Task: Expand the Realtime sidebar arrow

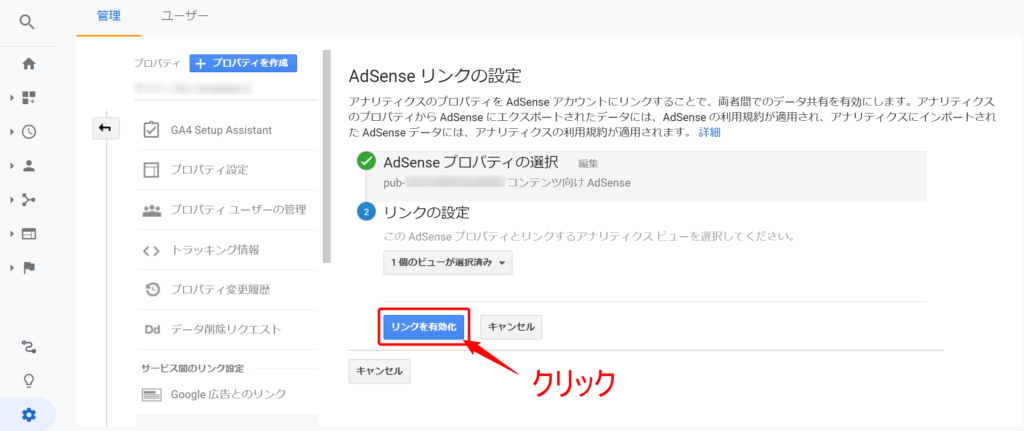Action: tap(12, 132)
